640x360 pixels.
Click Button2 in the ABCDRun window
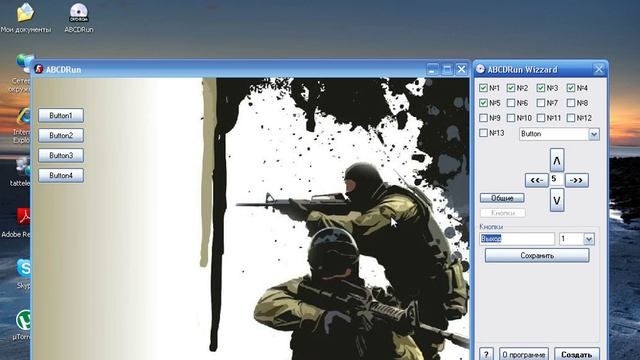click(x=61, y=136)
